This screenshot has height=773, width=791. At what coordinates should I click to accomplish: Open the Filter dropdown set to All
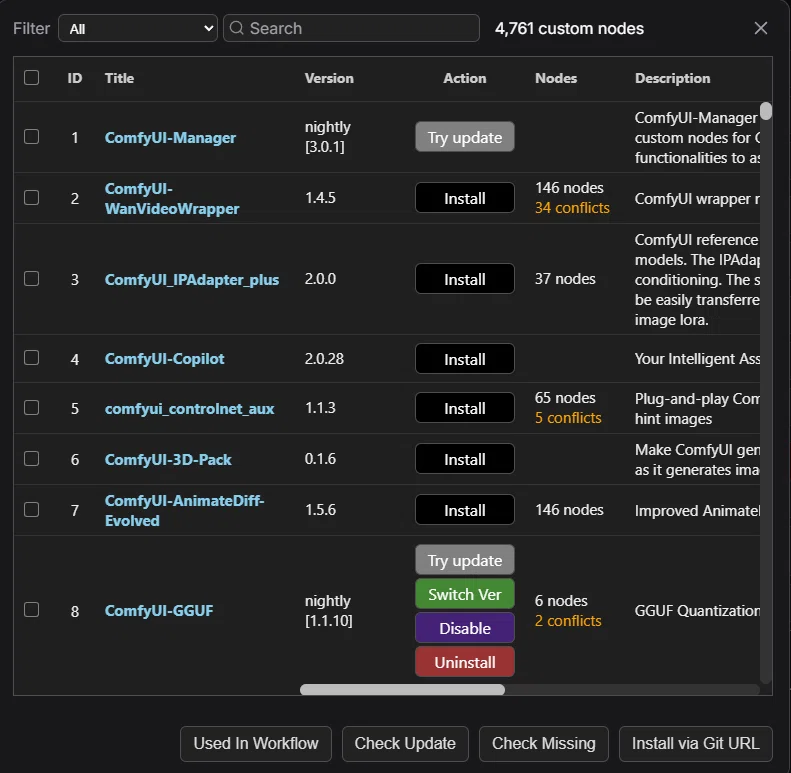click(x=138, y=28)
